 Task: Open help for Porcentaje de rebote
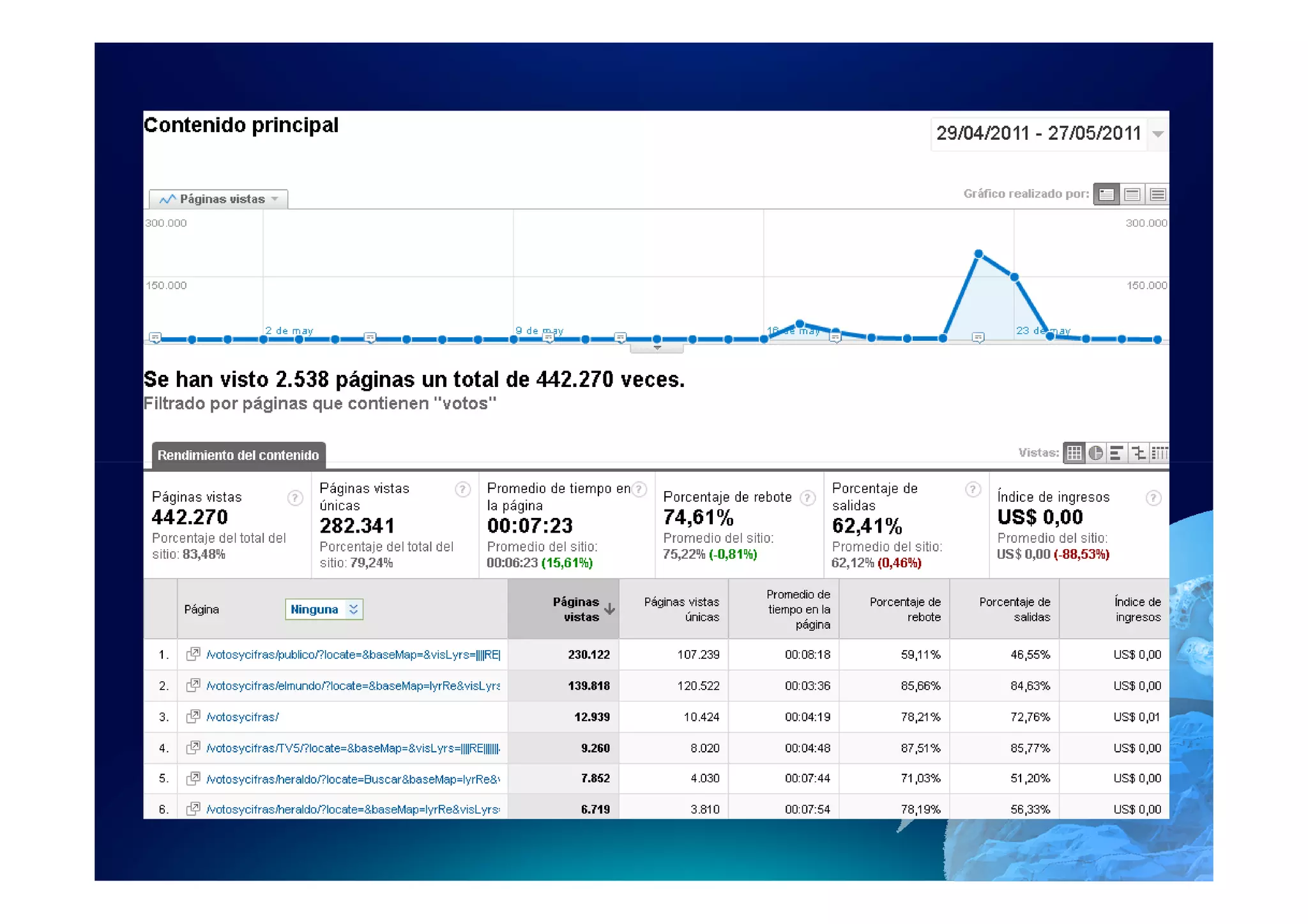click(x=807, y=498)
